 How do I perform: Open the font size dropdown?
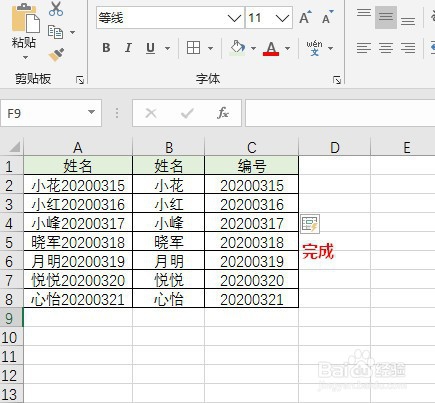click(x=282, y=18)
